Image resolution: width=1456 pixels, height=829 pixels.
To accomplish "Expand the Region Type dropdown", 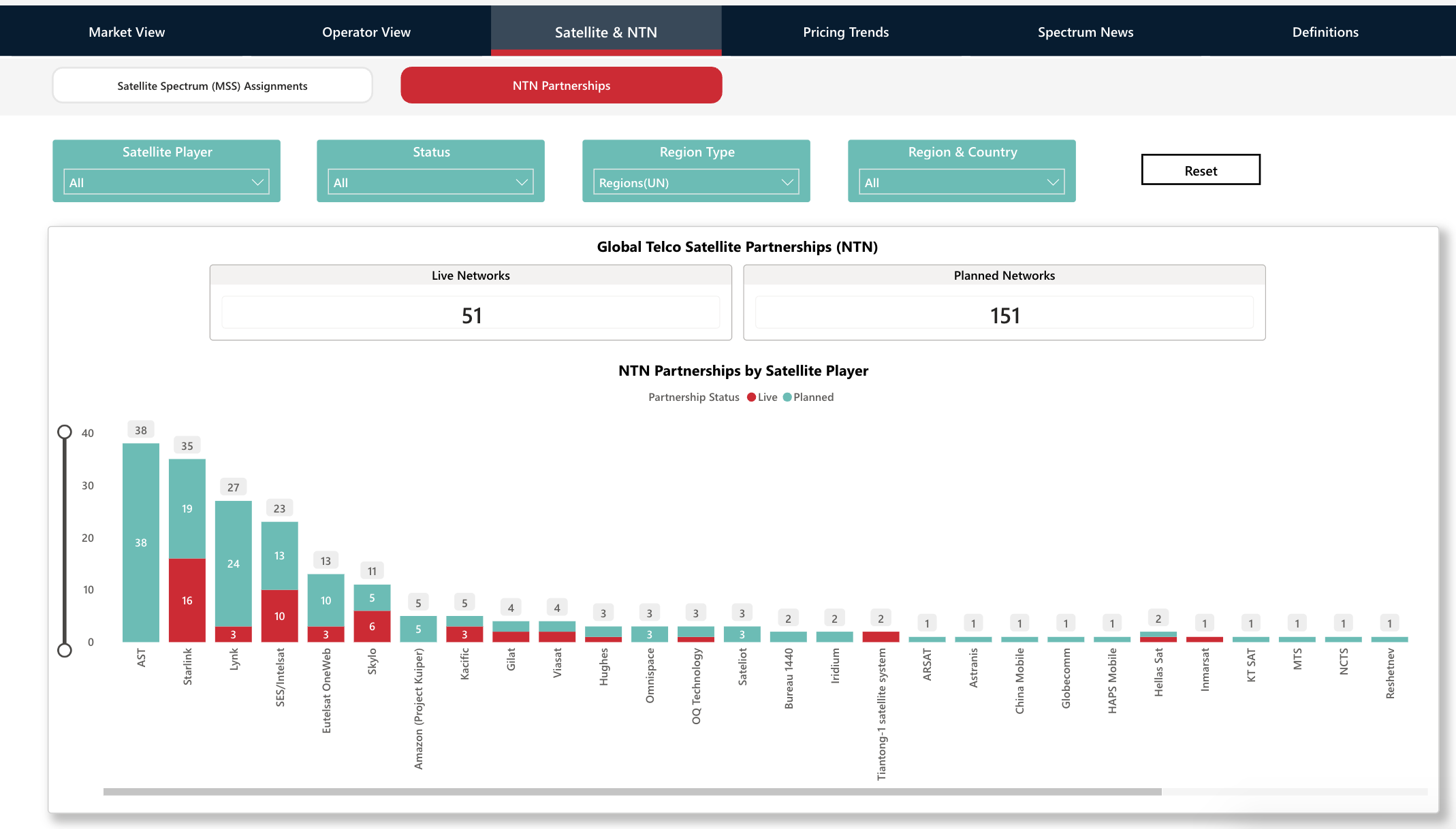I will pos(696,182).
